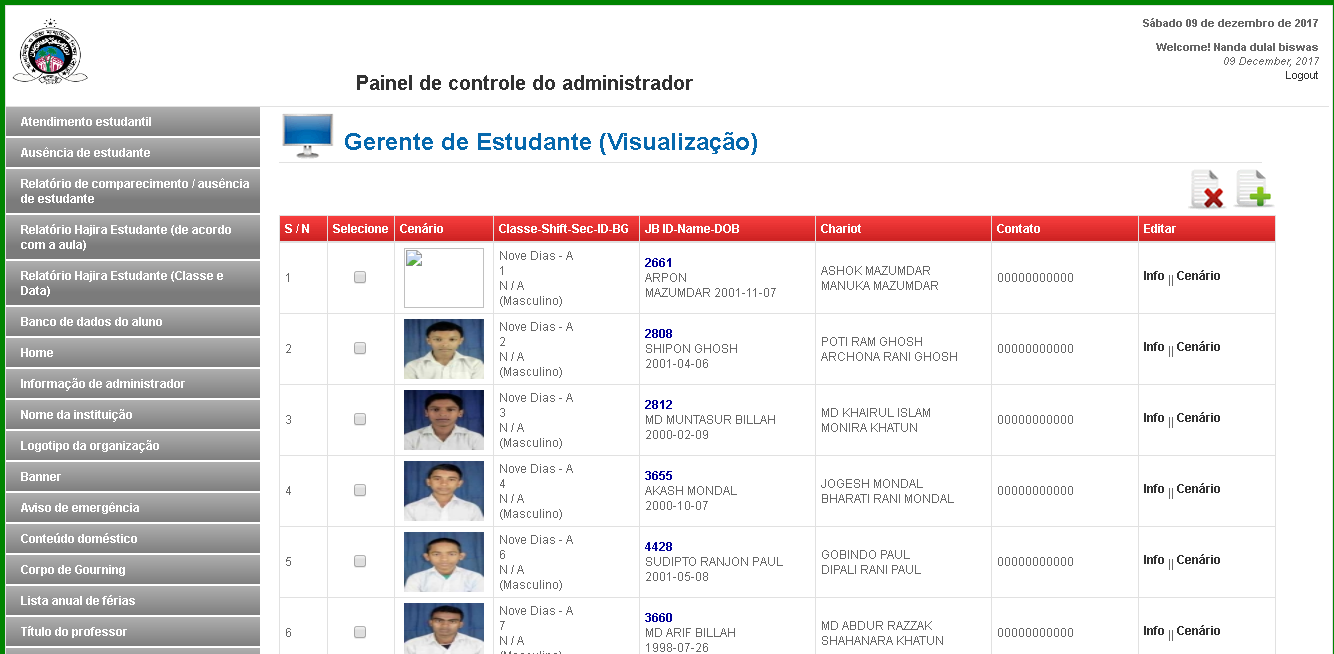Click student ID 2808
Viewport: 1334px width, 654px height.
(658, 334)
